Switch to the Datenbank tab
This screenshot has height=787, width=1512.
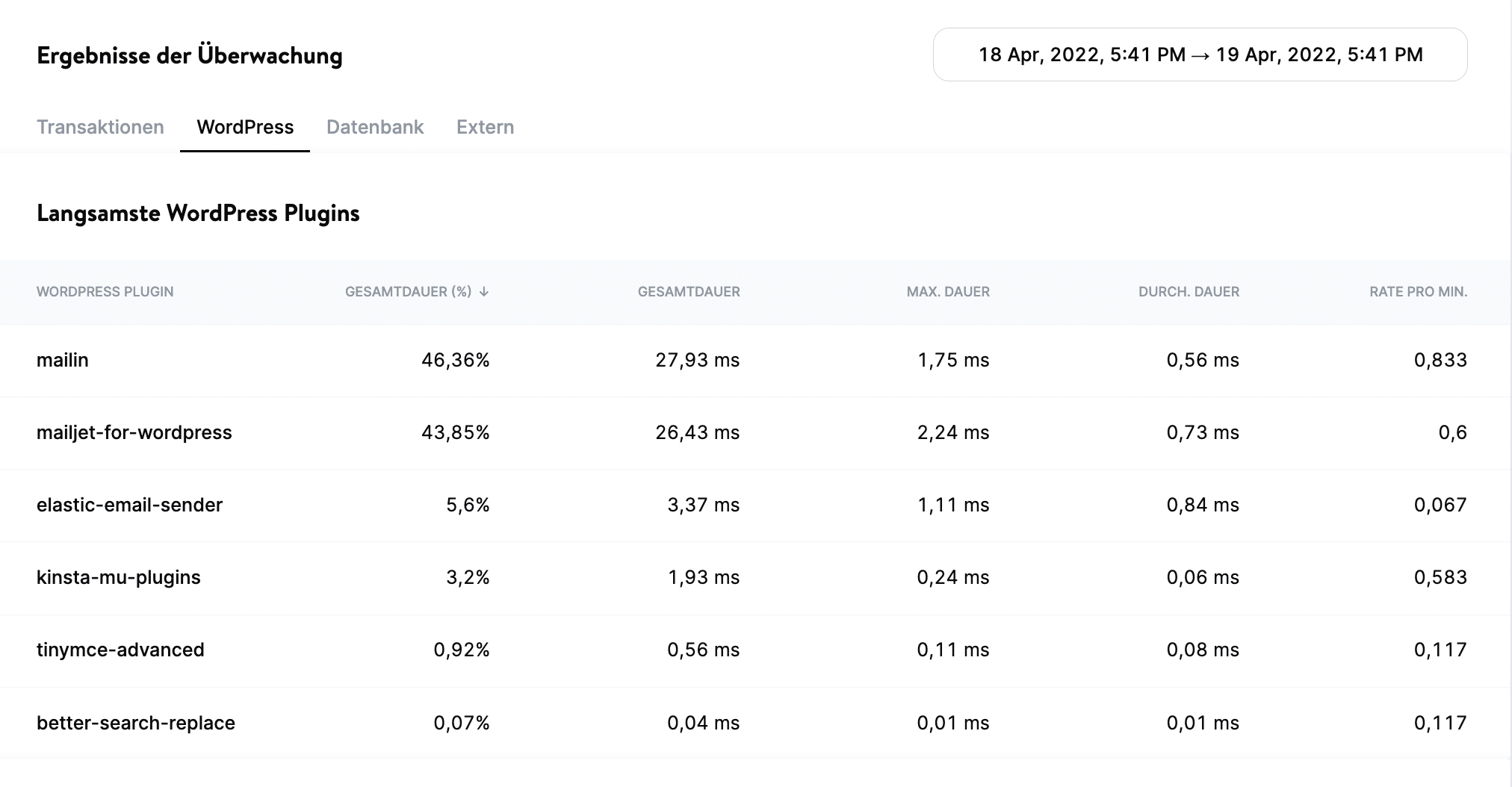(x=374, y=127)
